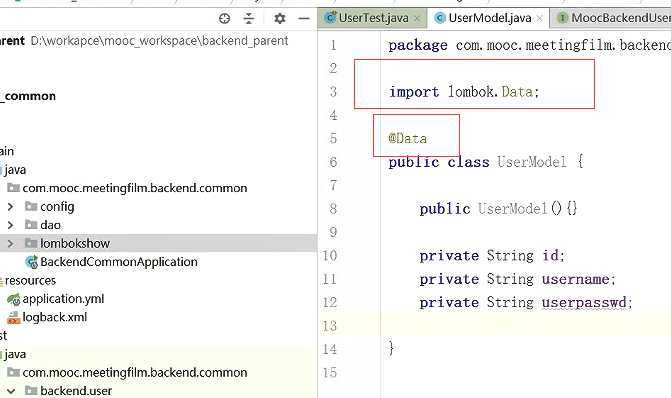
Task: Click closing brace on line 14
Action: coord(391,348)
